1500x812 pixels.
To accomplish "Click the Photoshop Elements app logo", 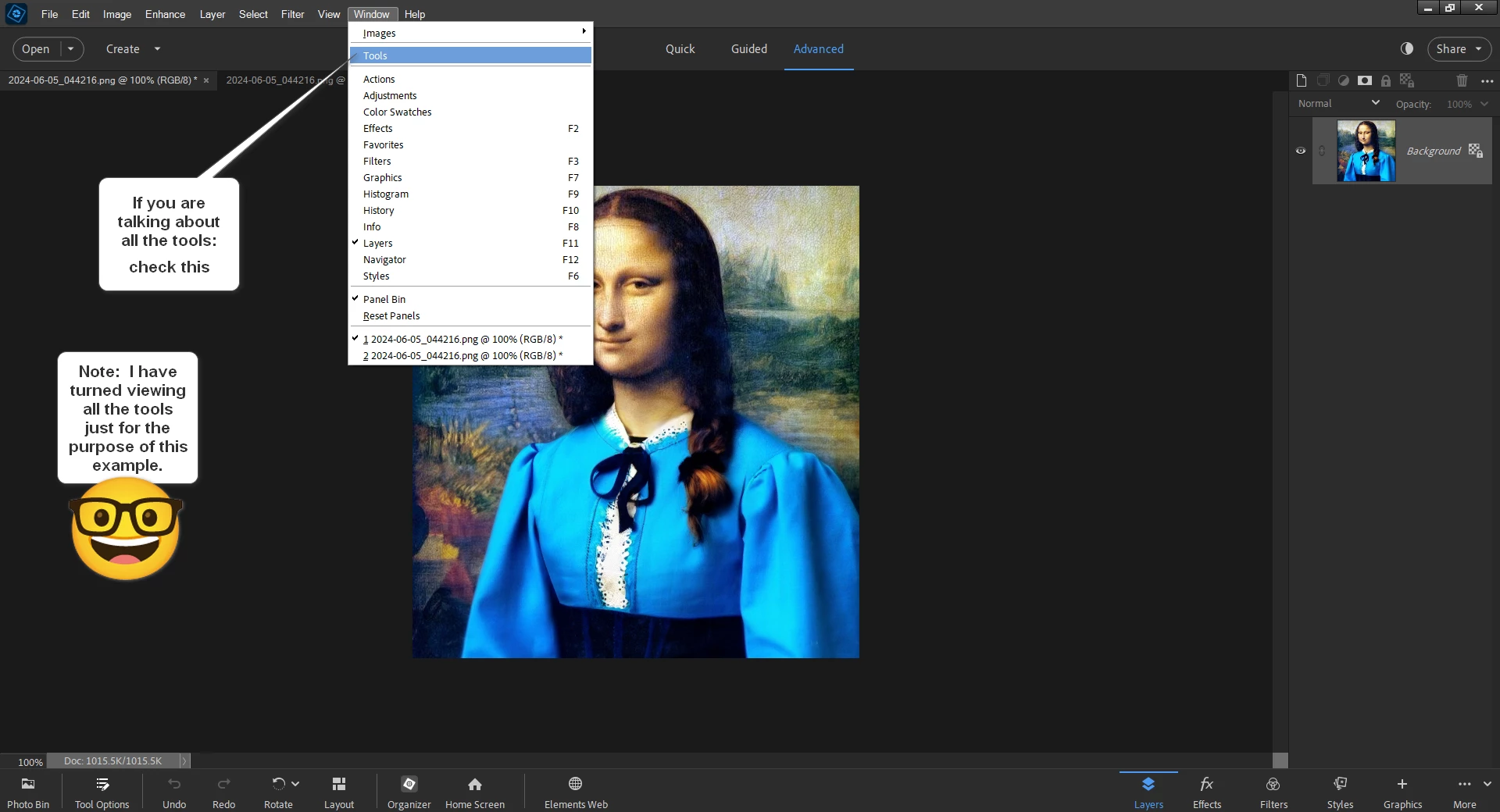I will tap(16, 13).
